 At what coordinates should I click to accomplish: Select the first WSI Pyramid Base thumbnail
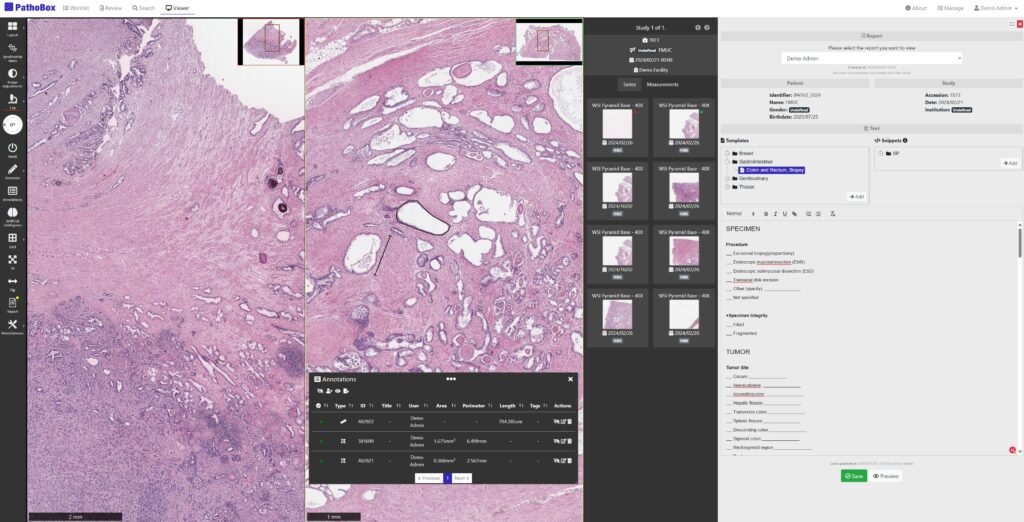coord(617,123)
